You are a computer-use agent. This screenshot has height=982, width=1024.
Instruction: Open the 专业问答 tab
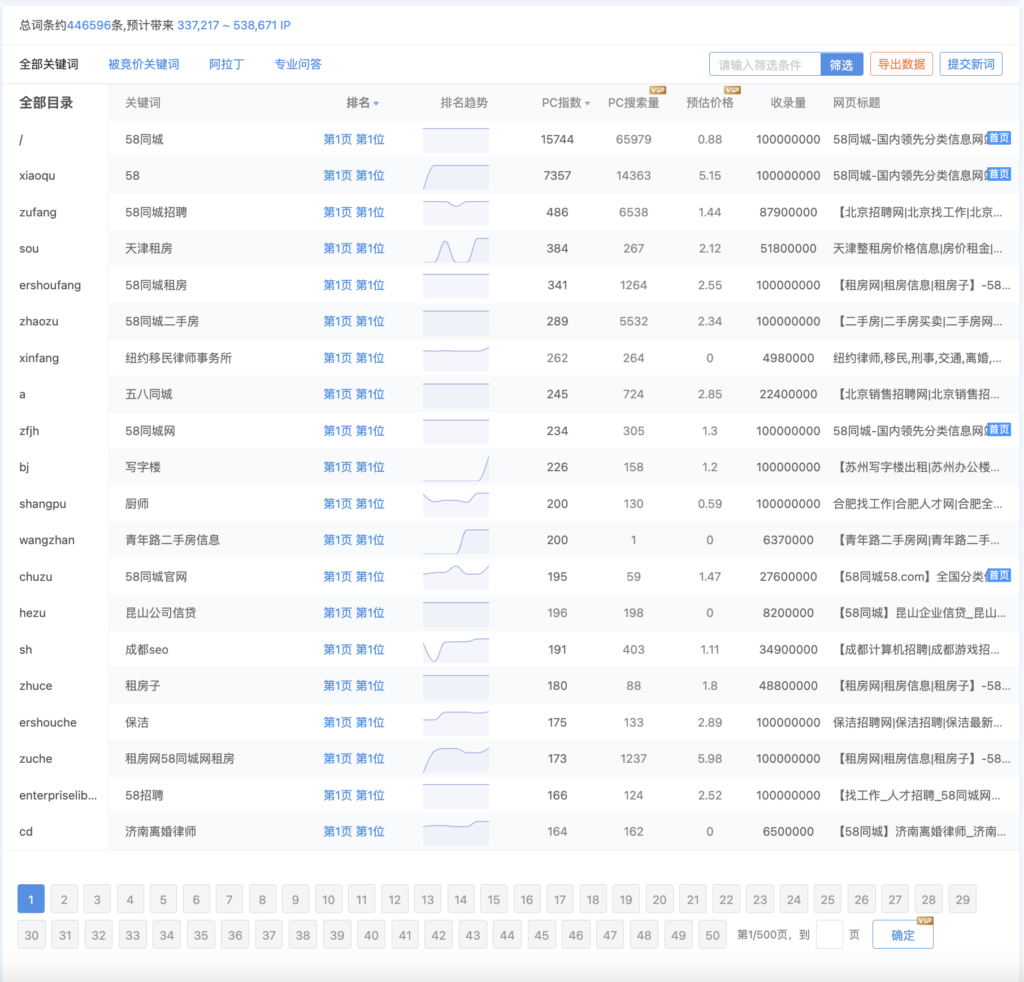tap(298, 64)
